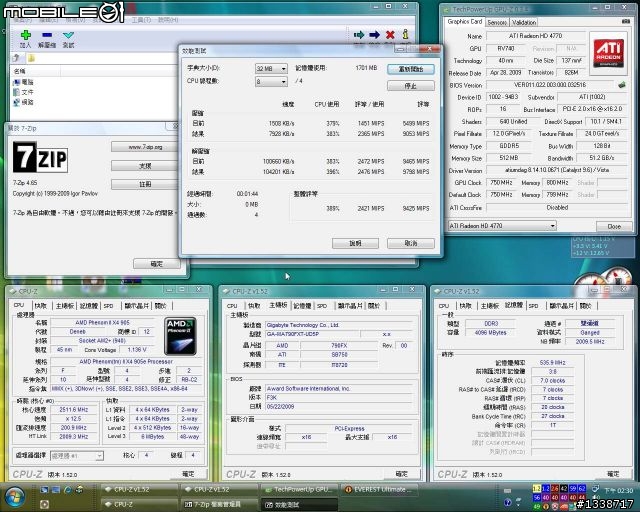Click the green BIOS save chip icon in GPU-Z
This screenshot has height=512, width=640.
point(622,85)
